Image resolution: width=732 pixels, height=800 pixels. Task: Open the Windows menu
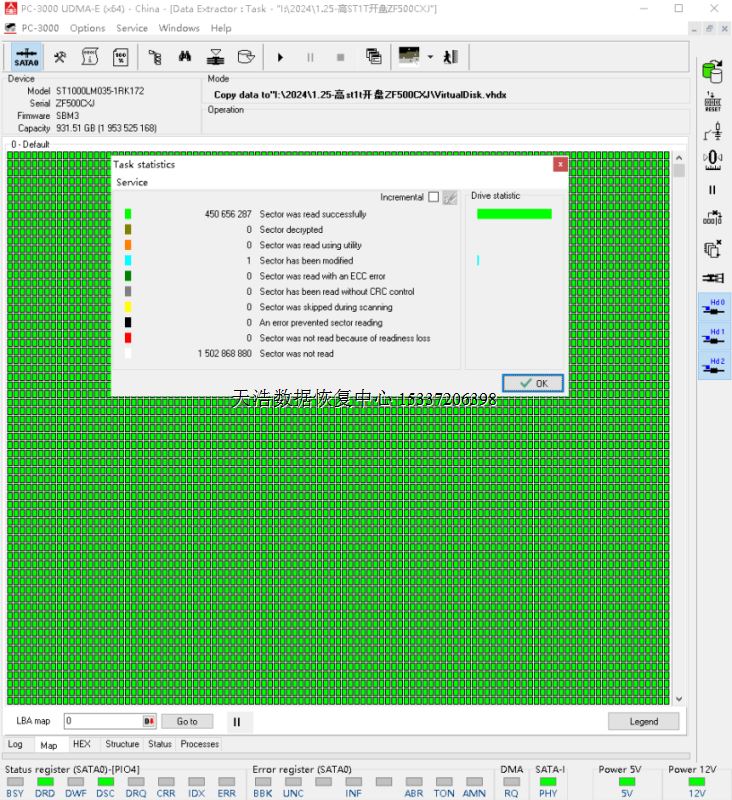point(179,28)
